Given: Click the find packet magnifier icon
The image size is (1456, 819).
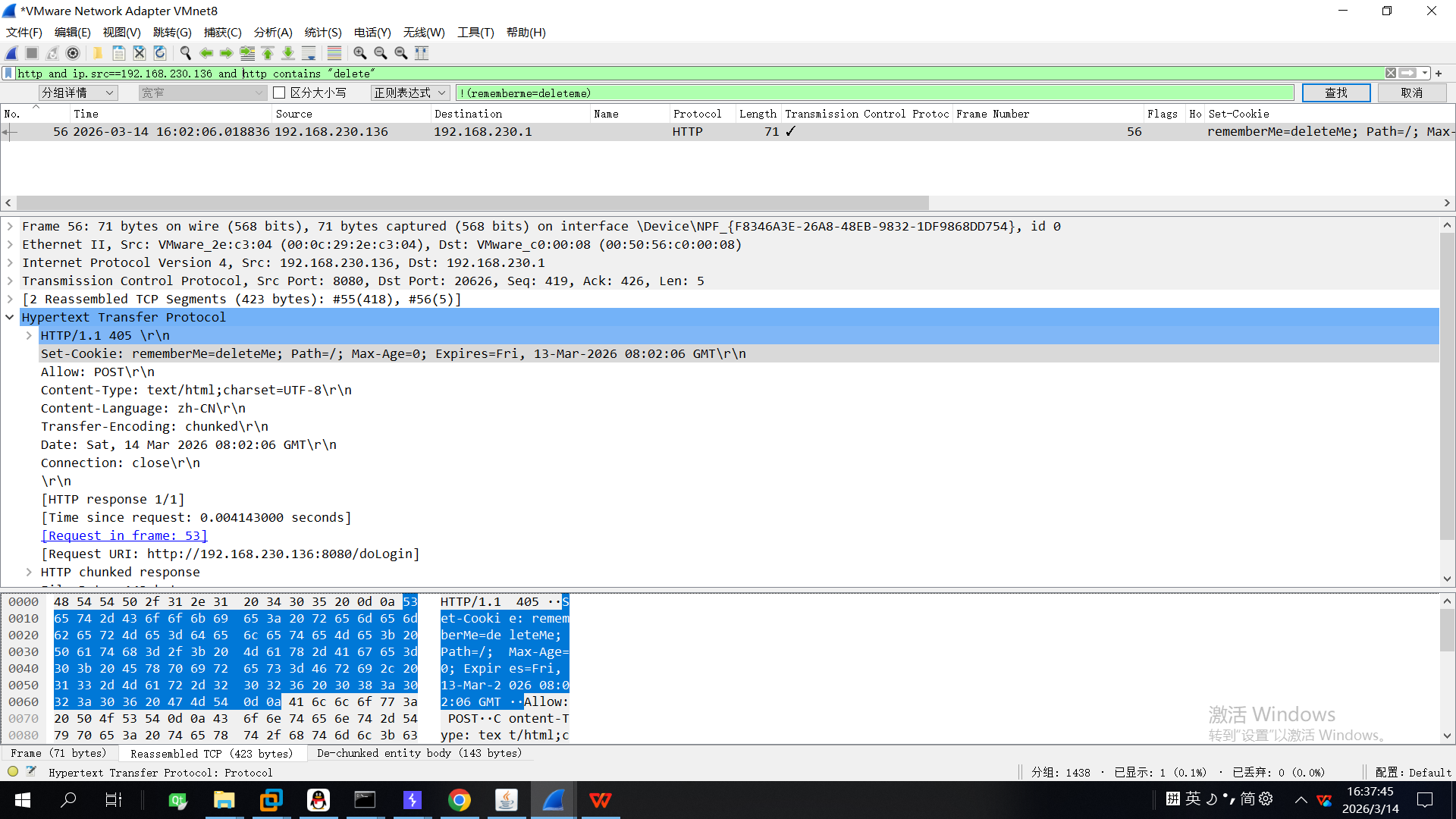Looking at the screenshot, I should click(185, 53).
